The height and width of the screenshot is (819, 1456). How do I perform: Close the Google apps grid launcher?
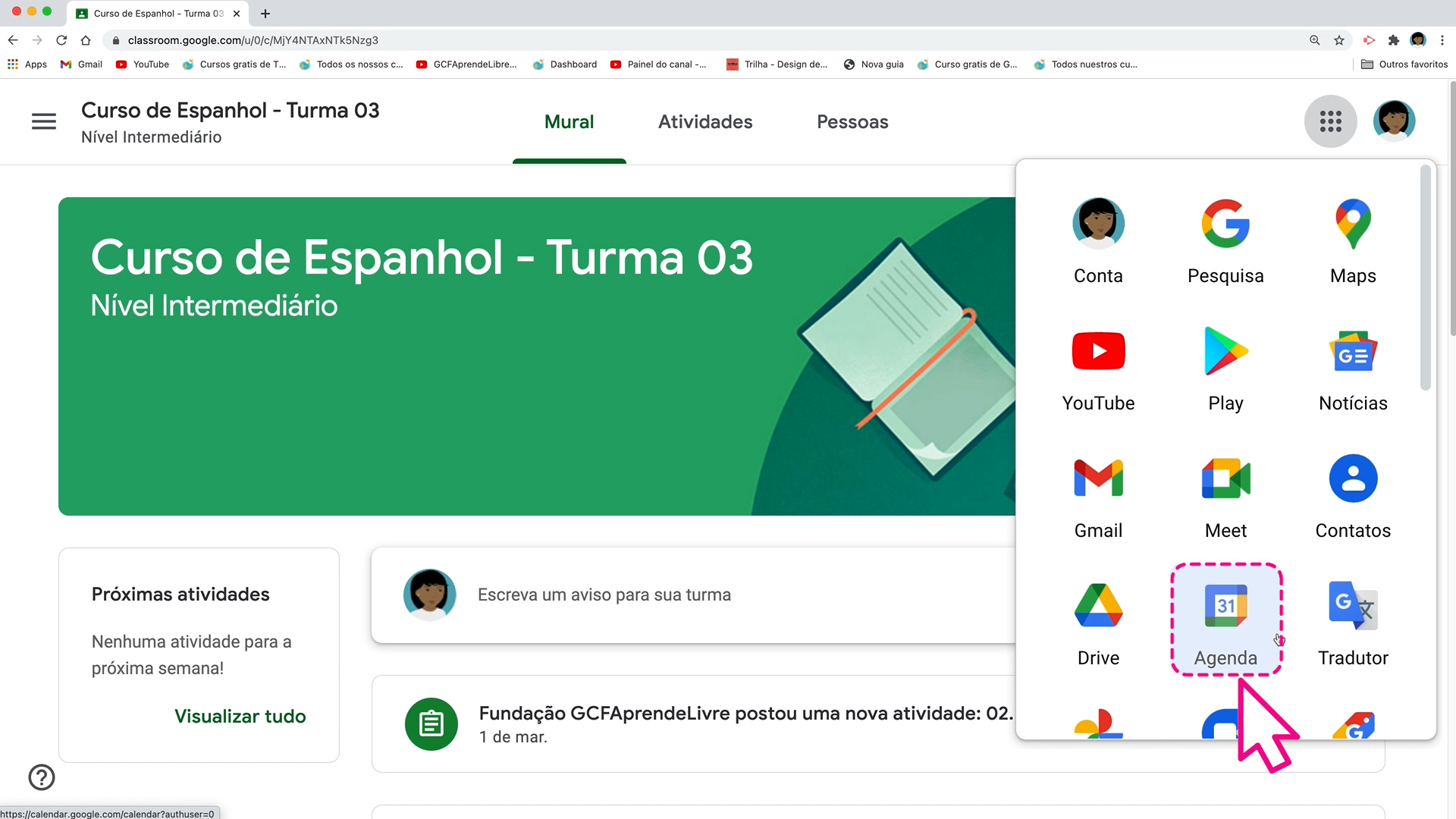click(x=1330, y=121)
